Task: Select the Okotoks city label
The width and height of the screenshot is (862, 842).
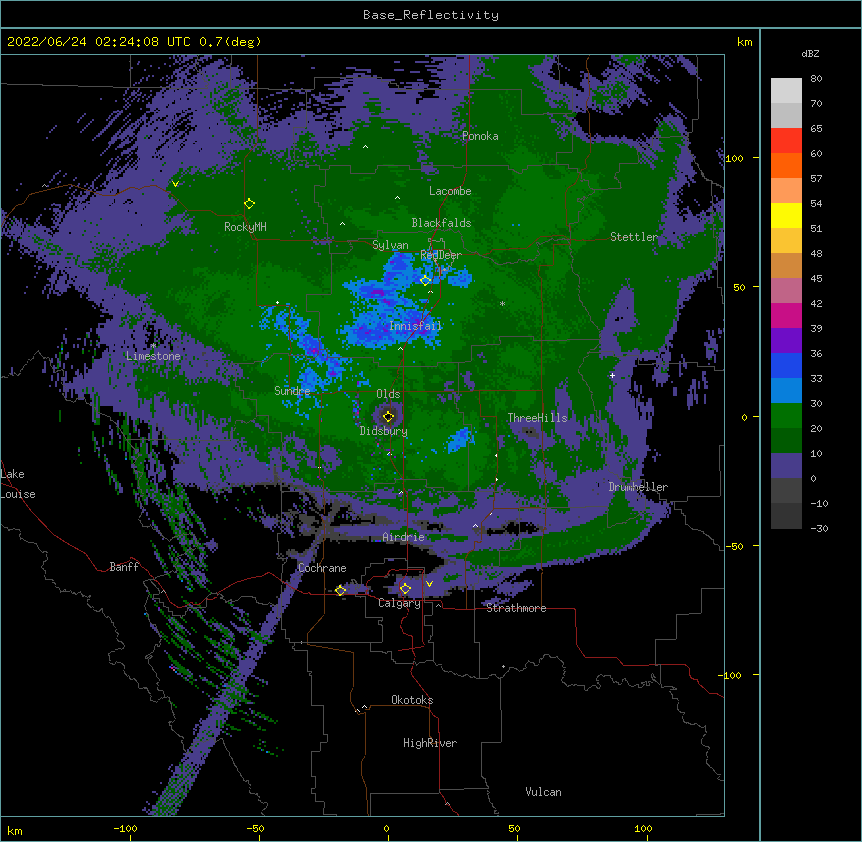Action: click(412, 700)
